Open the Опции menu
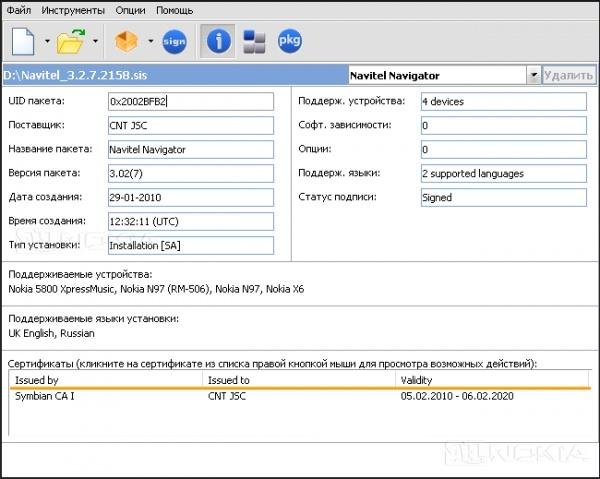Viewport: 600px width, 479px height. tap(130, 10)
